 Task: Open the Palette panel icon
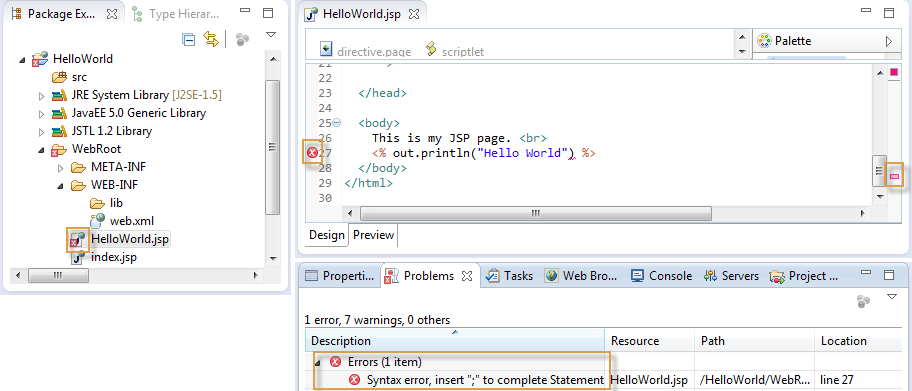tap(765, 41)
